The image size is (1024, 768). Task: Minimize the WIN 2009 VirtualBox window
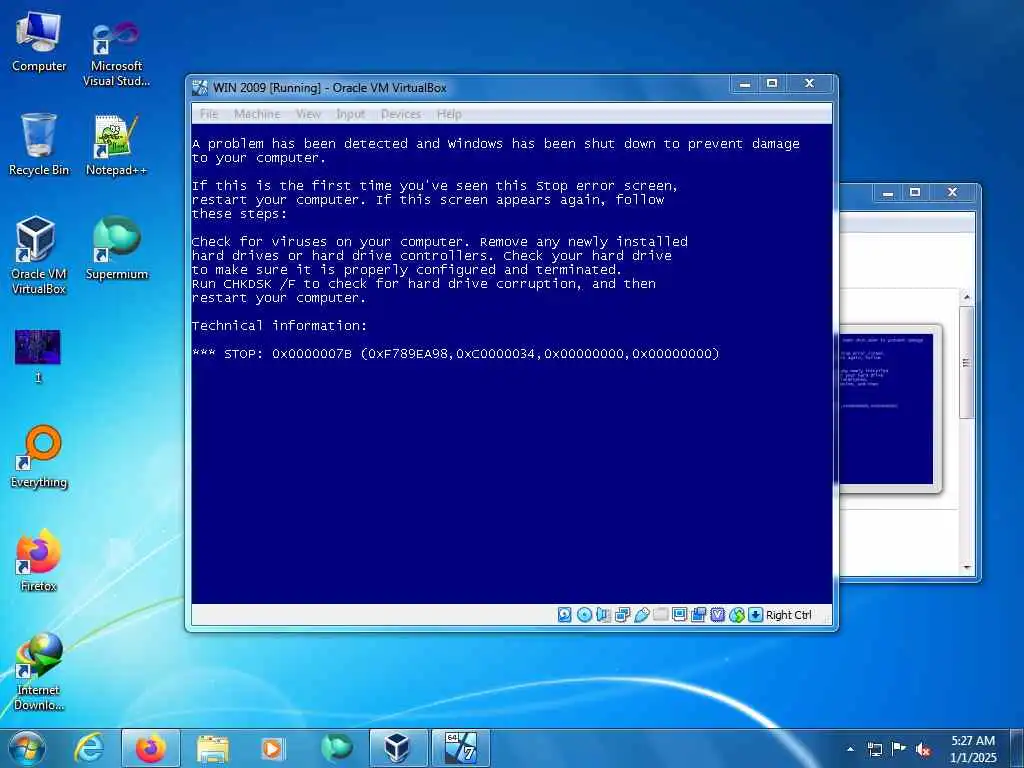[744, 84]
